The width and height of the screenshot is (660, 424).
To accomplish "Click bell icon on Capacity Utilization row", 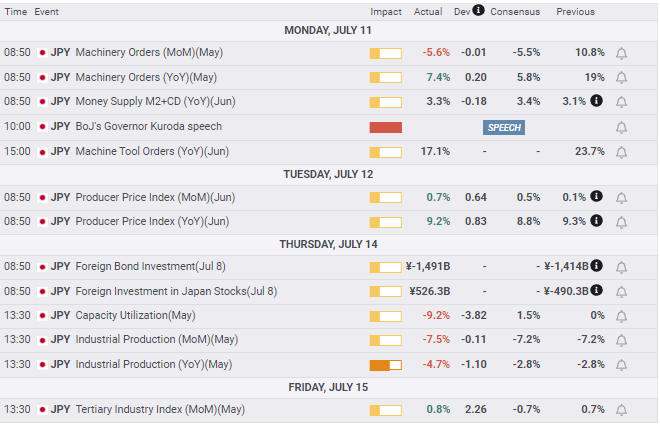I will click(621, 316).
